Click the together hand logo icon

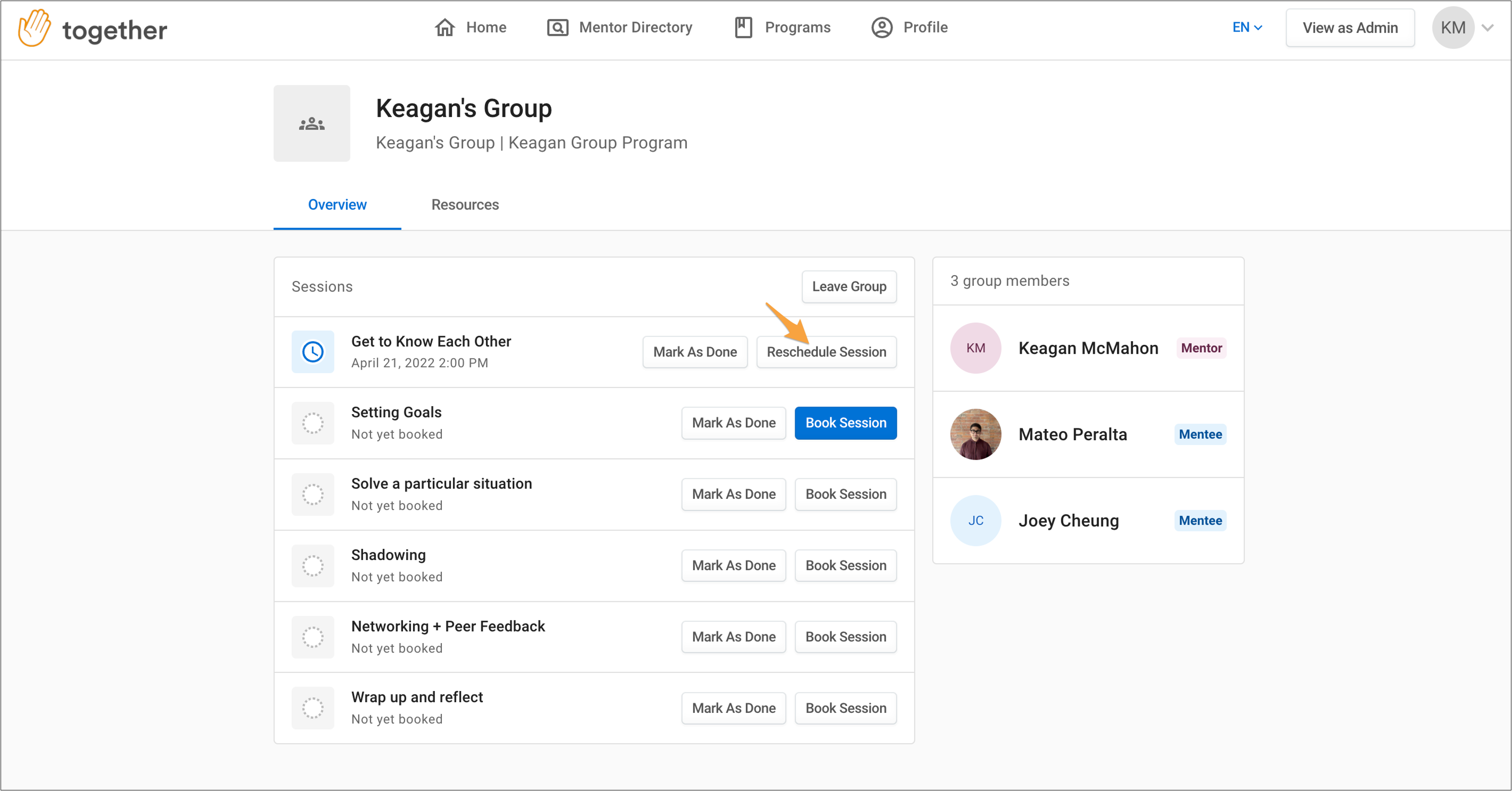35,27
